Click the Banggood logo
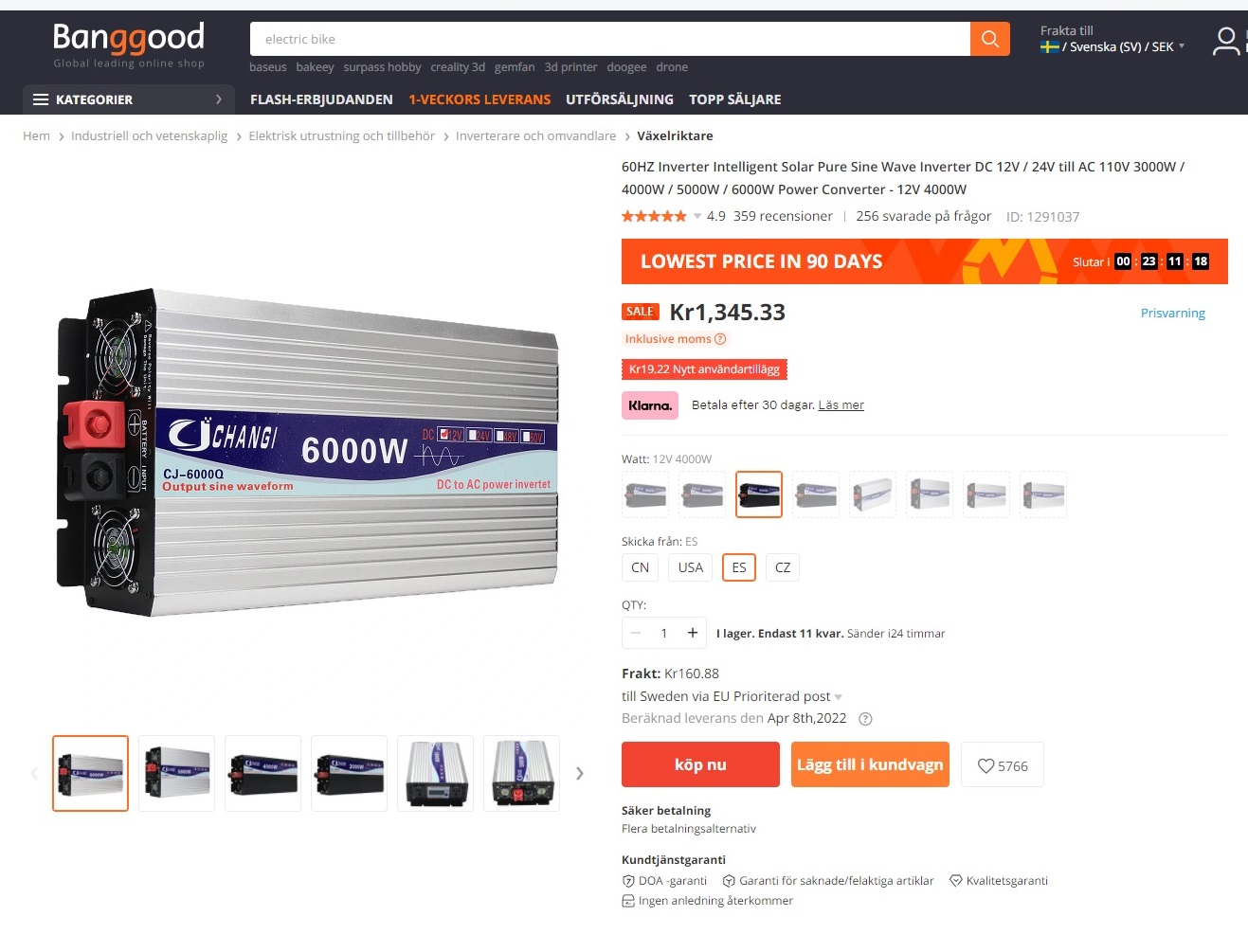The image size is (1248, 952). [x=129, y=45]
